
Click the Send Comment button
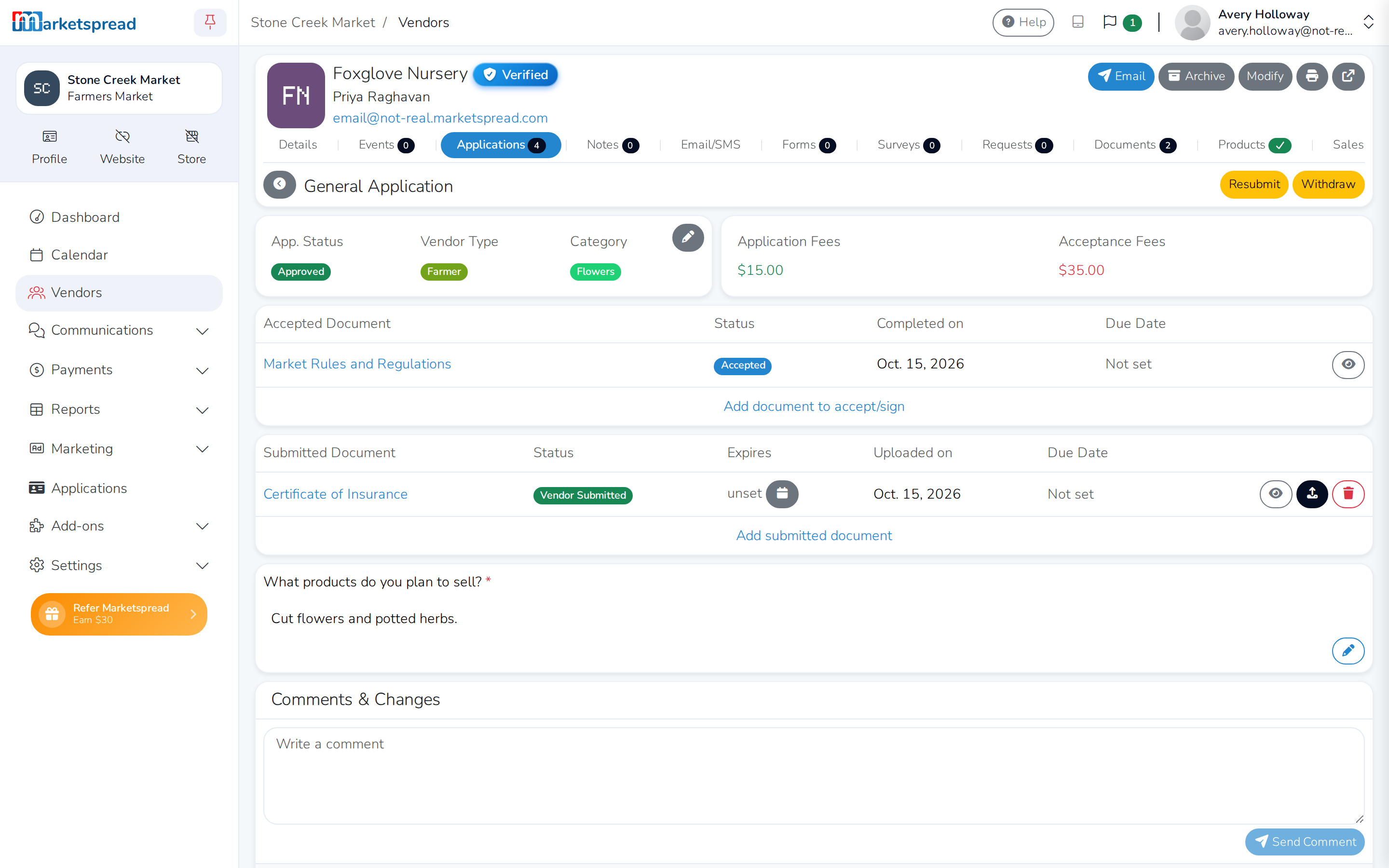1305,841
